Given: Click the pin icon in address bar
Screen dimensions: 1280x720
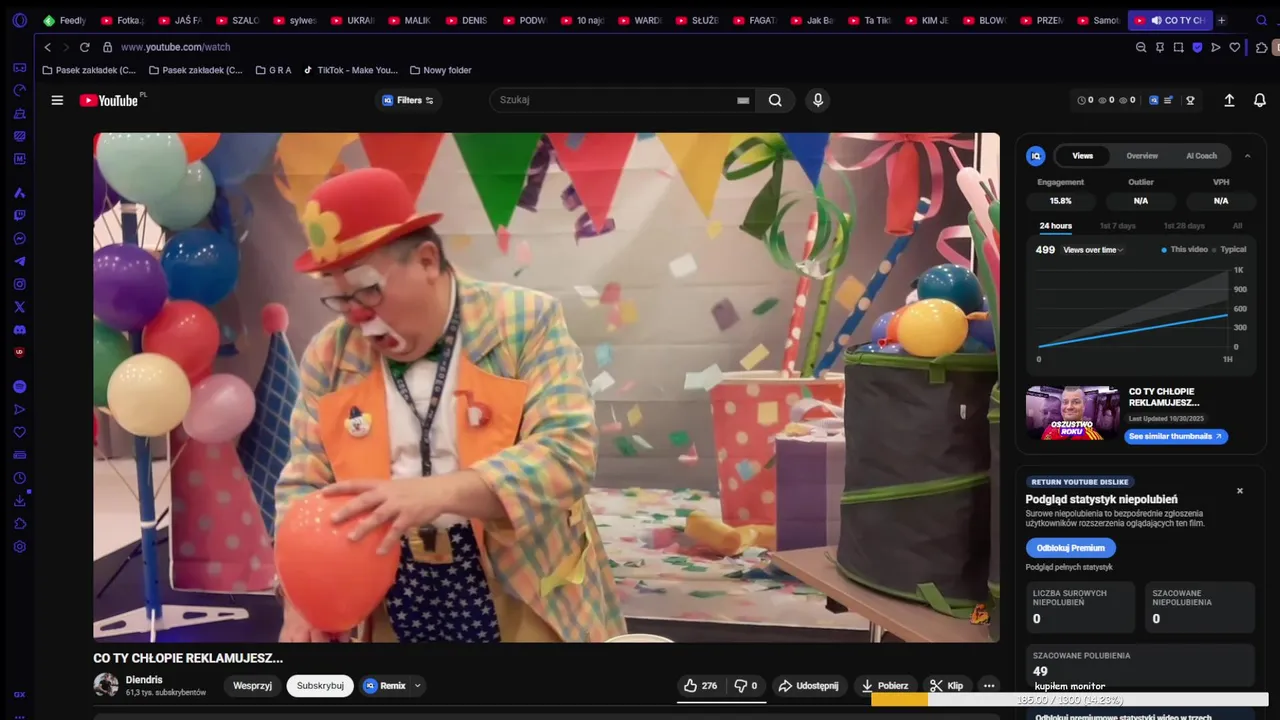Looking at the screenshot, I should (x=1160, y=47).
